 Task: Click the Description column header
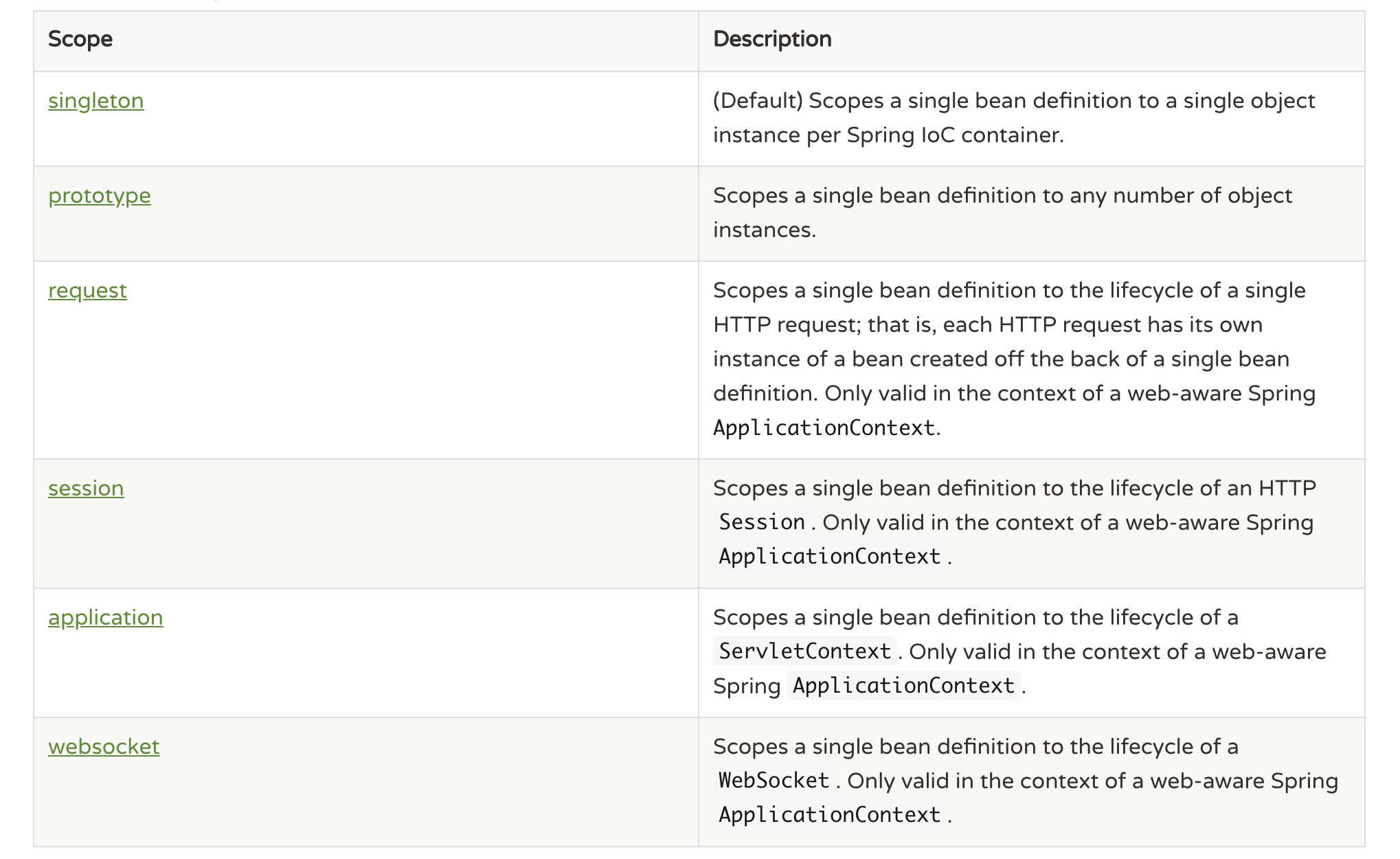[772, 39]
